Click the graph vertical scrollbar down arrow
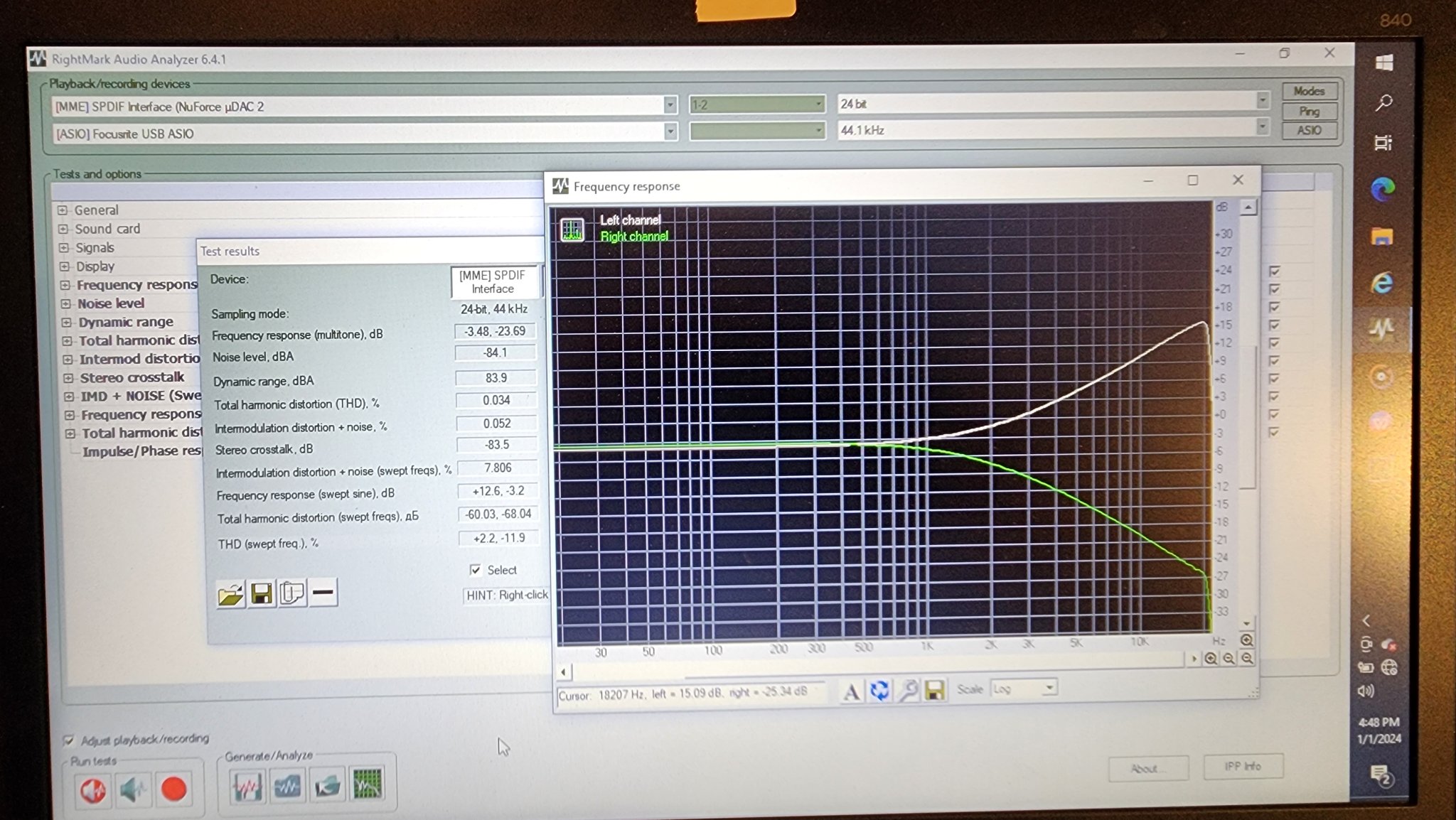Screen dimensions: 1456x820 (x=1246, y=623)
